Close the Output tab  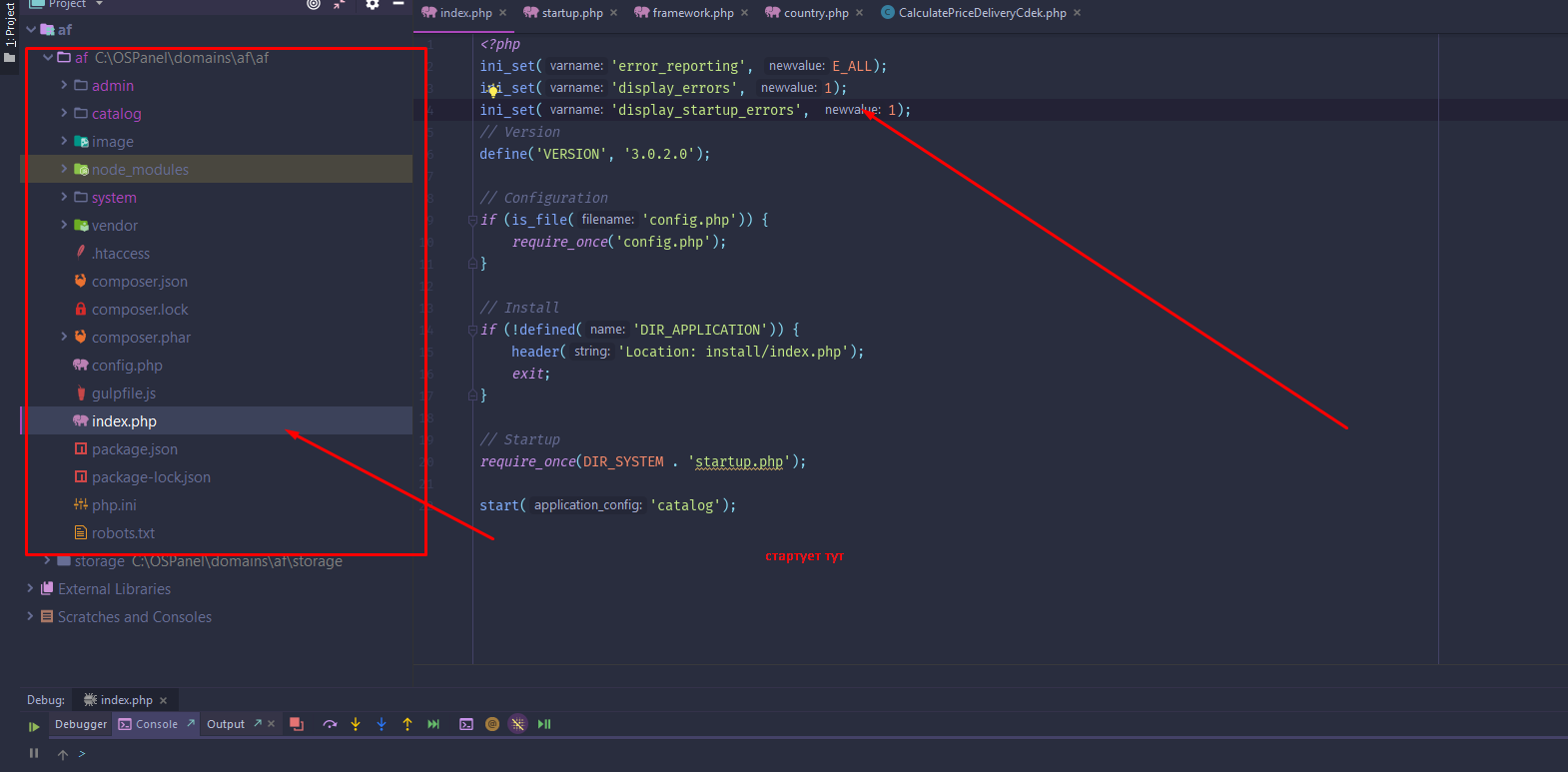click(271, 724)
